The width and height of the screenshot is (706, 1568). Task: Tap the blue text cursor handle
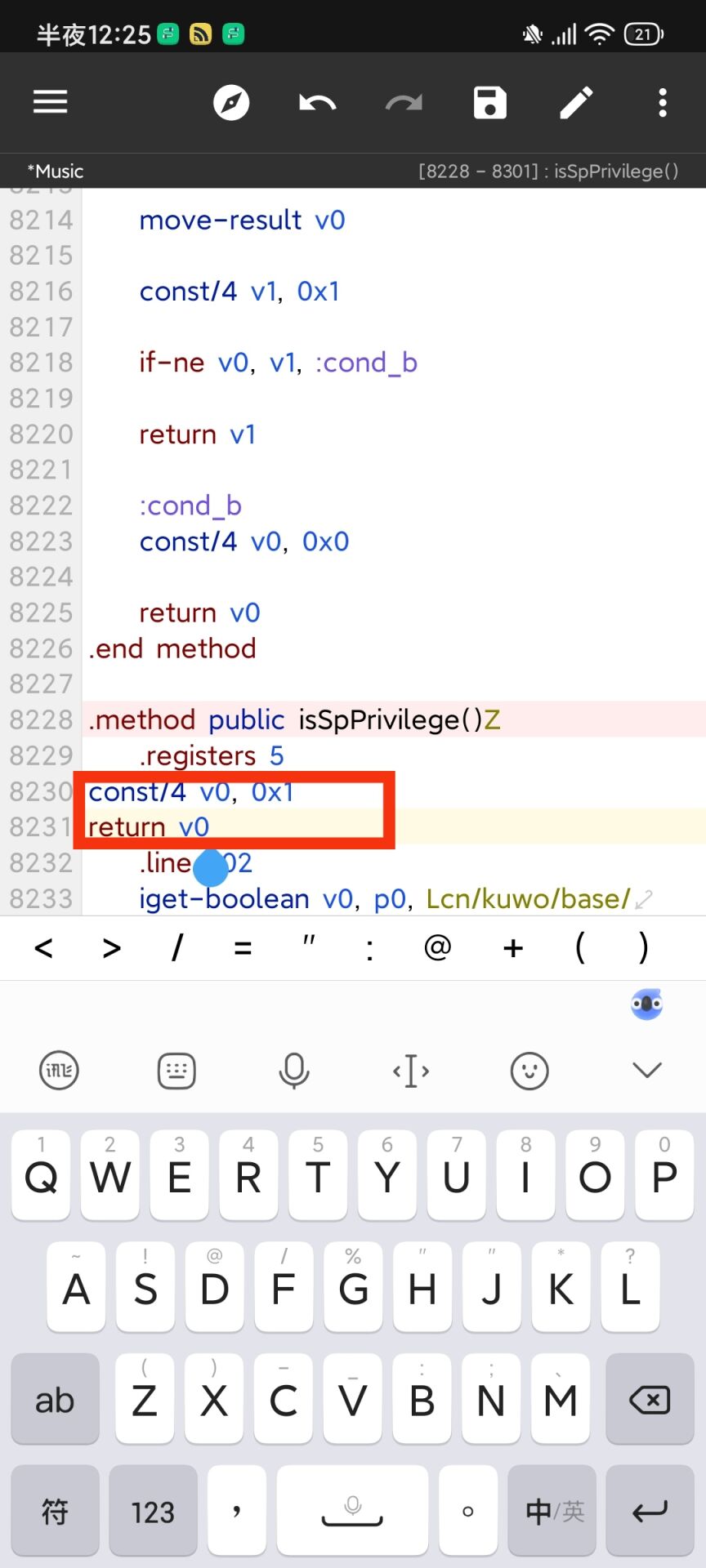(x=211, y=868)
